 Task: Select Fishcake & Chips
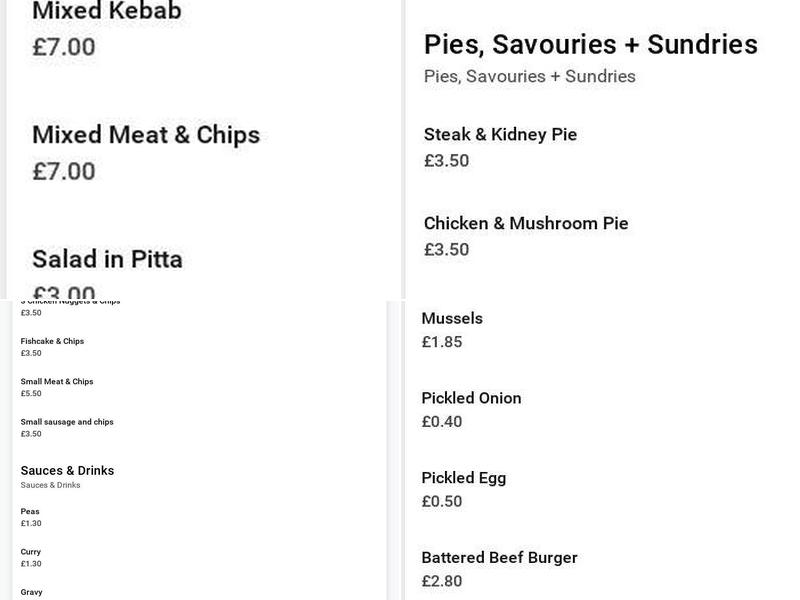[x=52, y=341]
